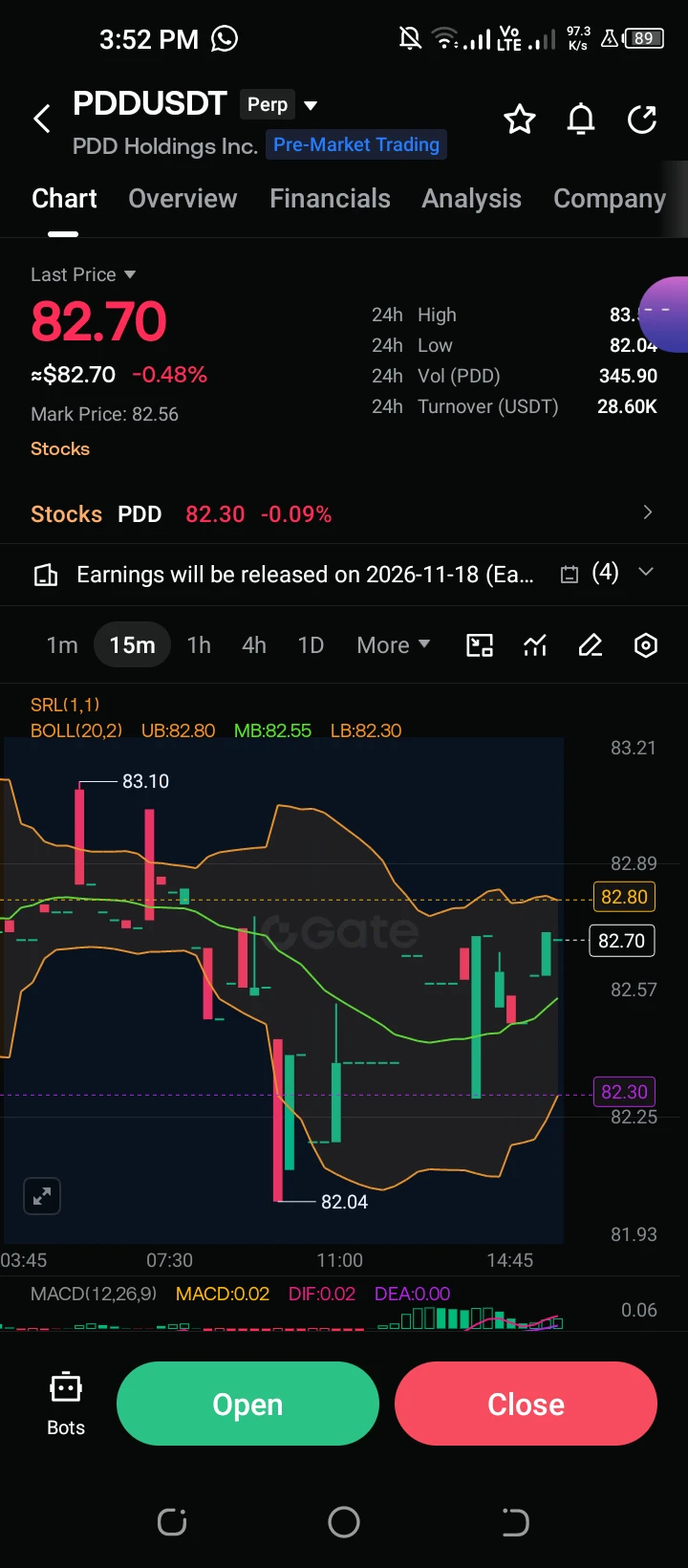
Task: Open chart settings hexagon icon
Action: [x=646, y=645]
